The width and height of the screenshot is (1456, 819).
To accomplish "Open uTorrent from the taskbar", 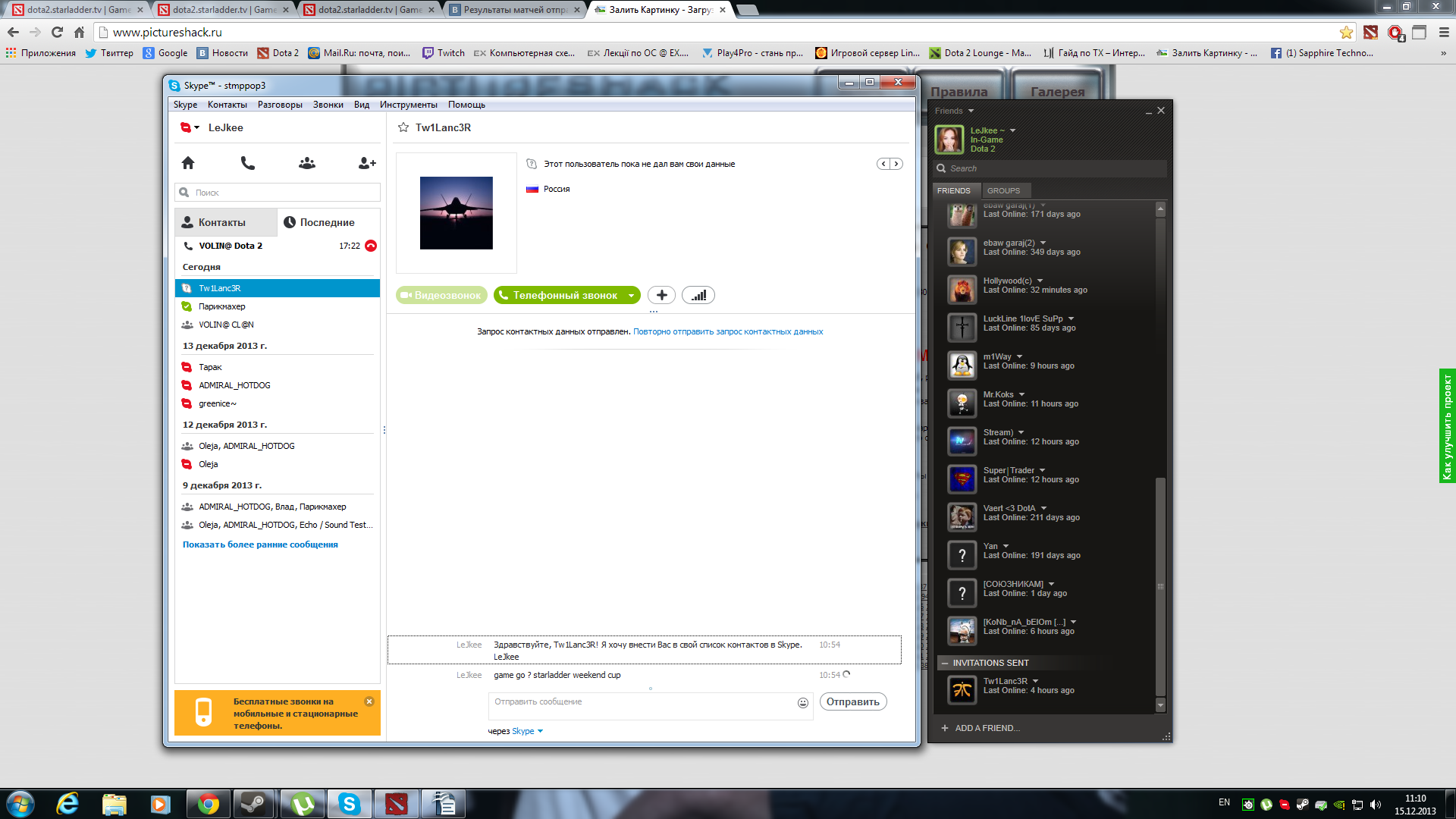I will click(302, 804).
